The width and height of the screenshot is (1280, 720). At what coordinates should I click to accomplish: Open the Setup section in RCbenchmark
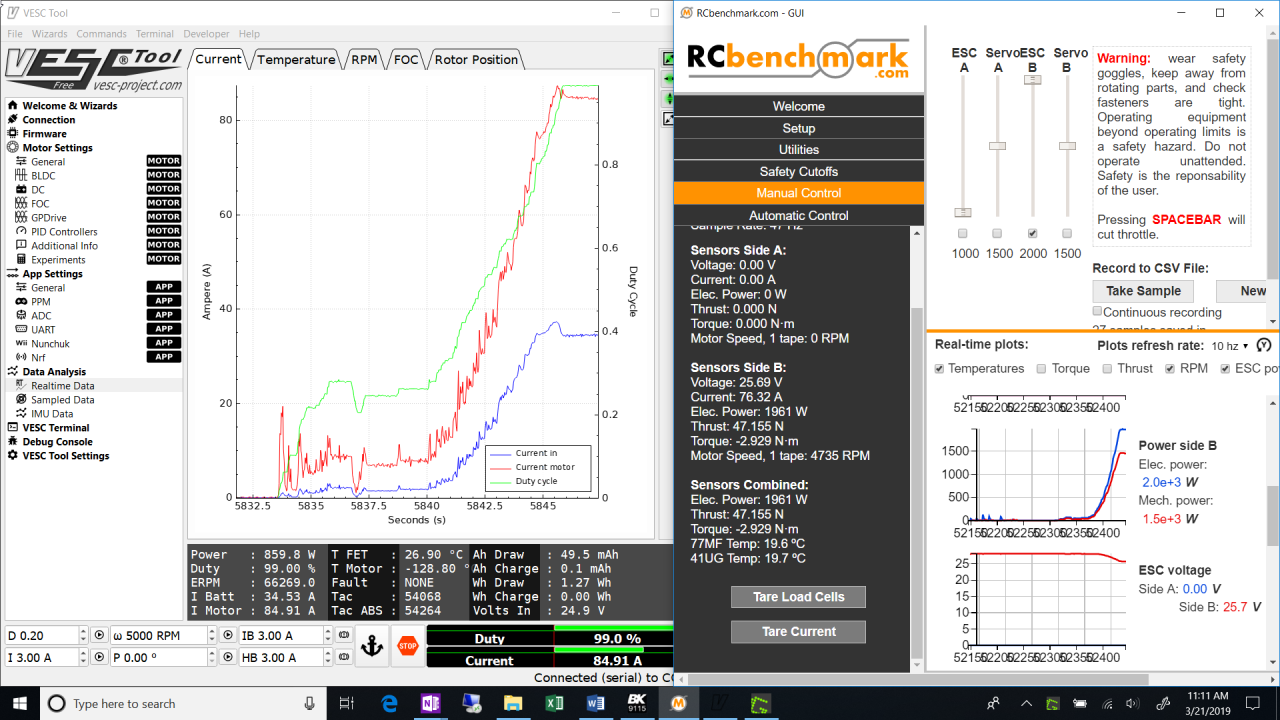pos(798,128)
